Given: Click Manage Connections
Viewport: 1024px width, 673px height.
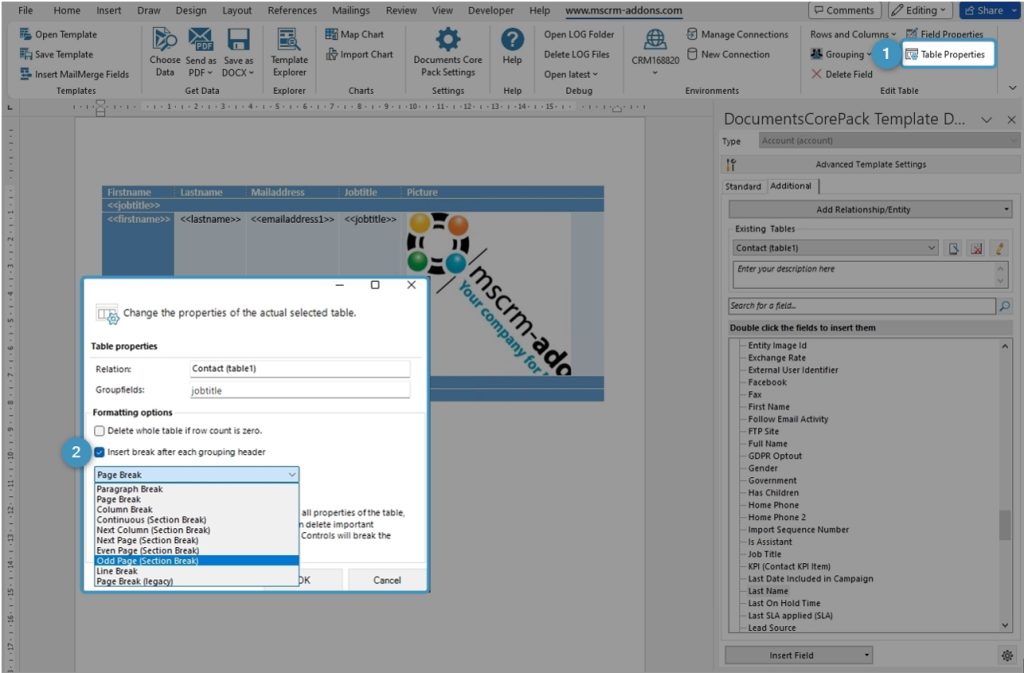Looking at the screenshot, I should tap(737, 35).
